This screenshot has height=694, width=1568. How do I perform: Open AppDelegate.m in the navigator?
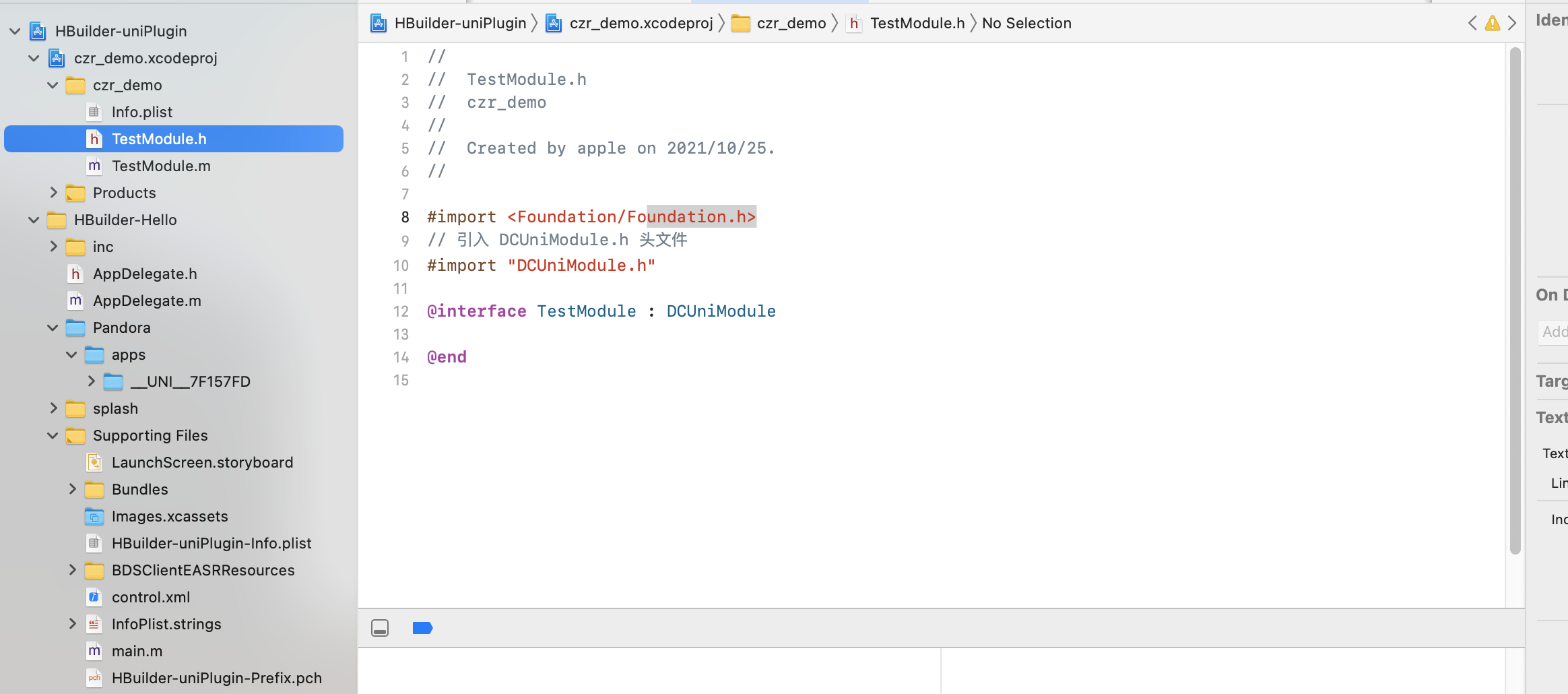pos(147,301)
